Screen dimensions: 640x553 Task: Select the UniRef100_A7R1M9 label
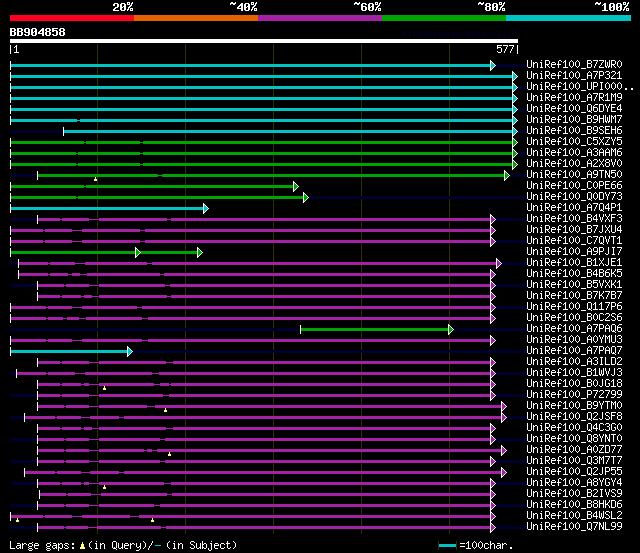pyautogui.click(x=574, y=98)
